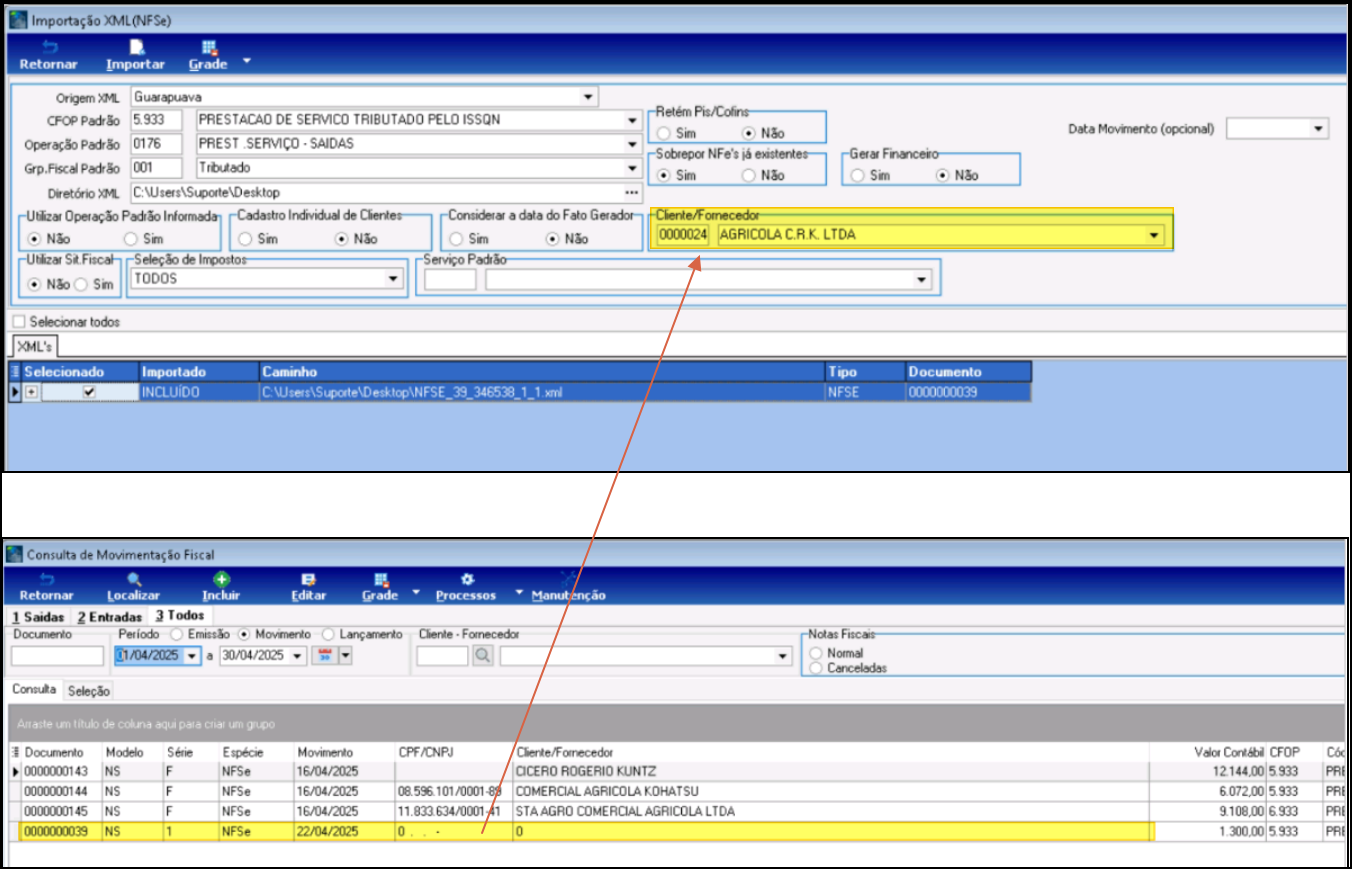The image size is (1352, 869).
Task: Open the Seleção tab
Action: [88, 690]
